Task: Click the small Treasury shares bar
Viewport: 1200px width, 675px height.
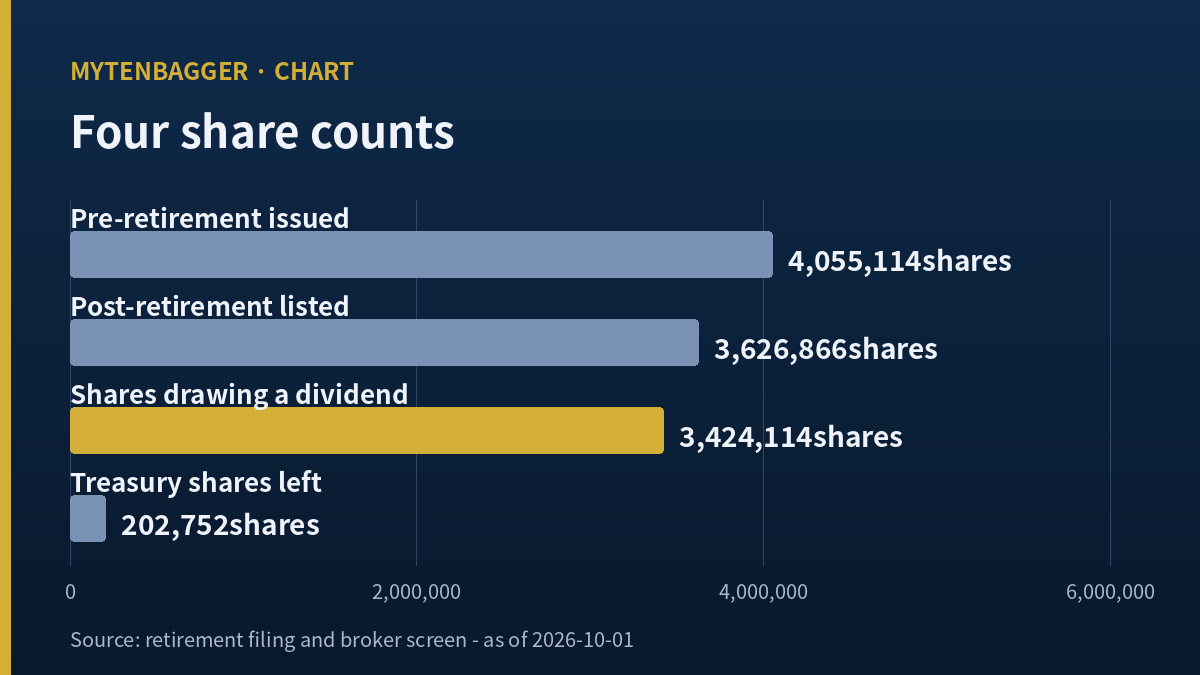Action: pyautogui.click(x=88, y=518)
